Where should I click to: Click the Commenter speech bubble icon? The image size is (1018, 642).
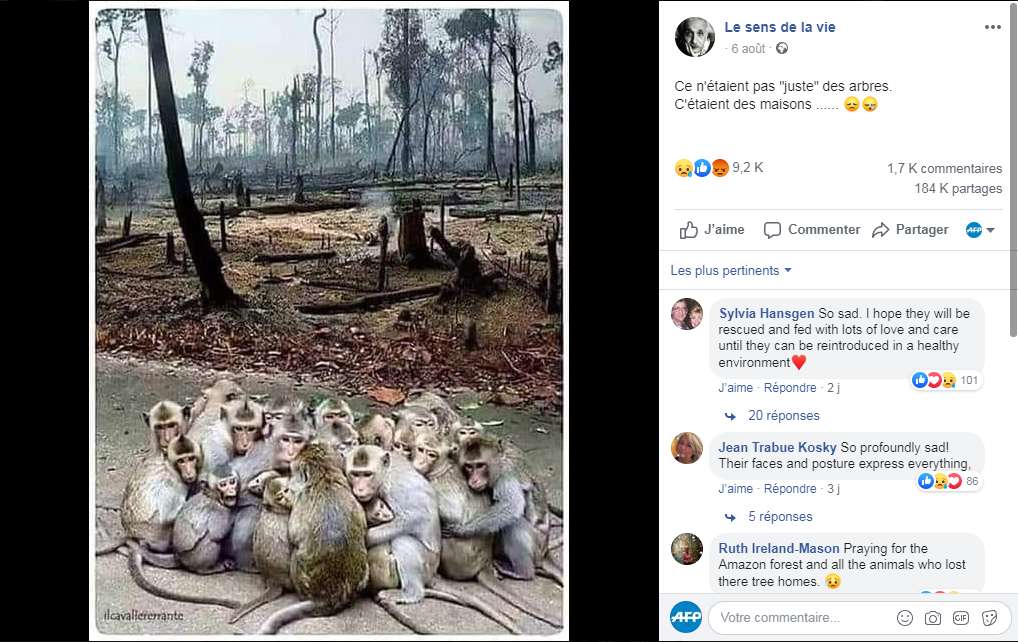point(772,230)
